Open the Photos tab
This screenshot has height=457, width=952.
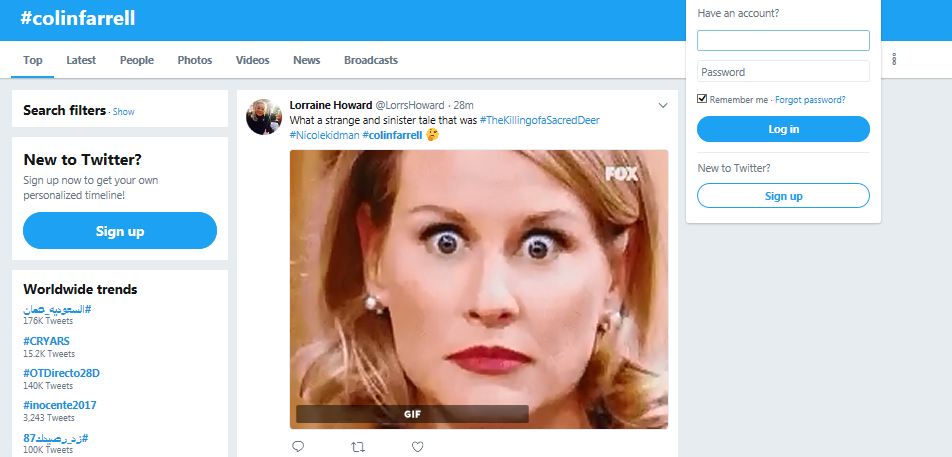coord(195,60)
